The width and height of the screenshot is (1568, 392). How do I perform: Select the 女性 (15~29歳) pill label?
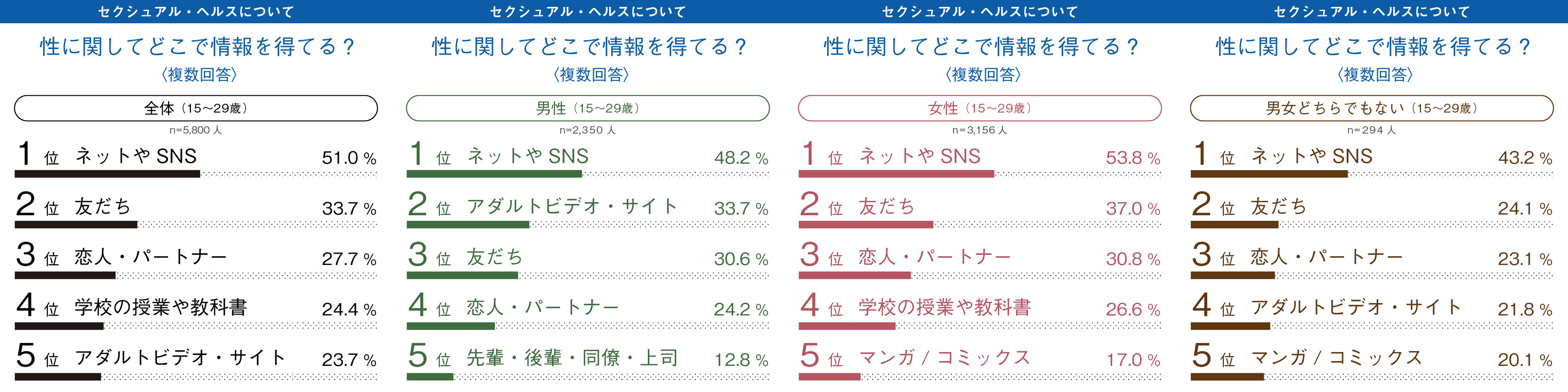point(979,108)
